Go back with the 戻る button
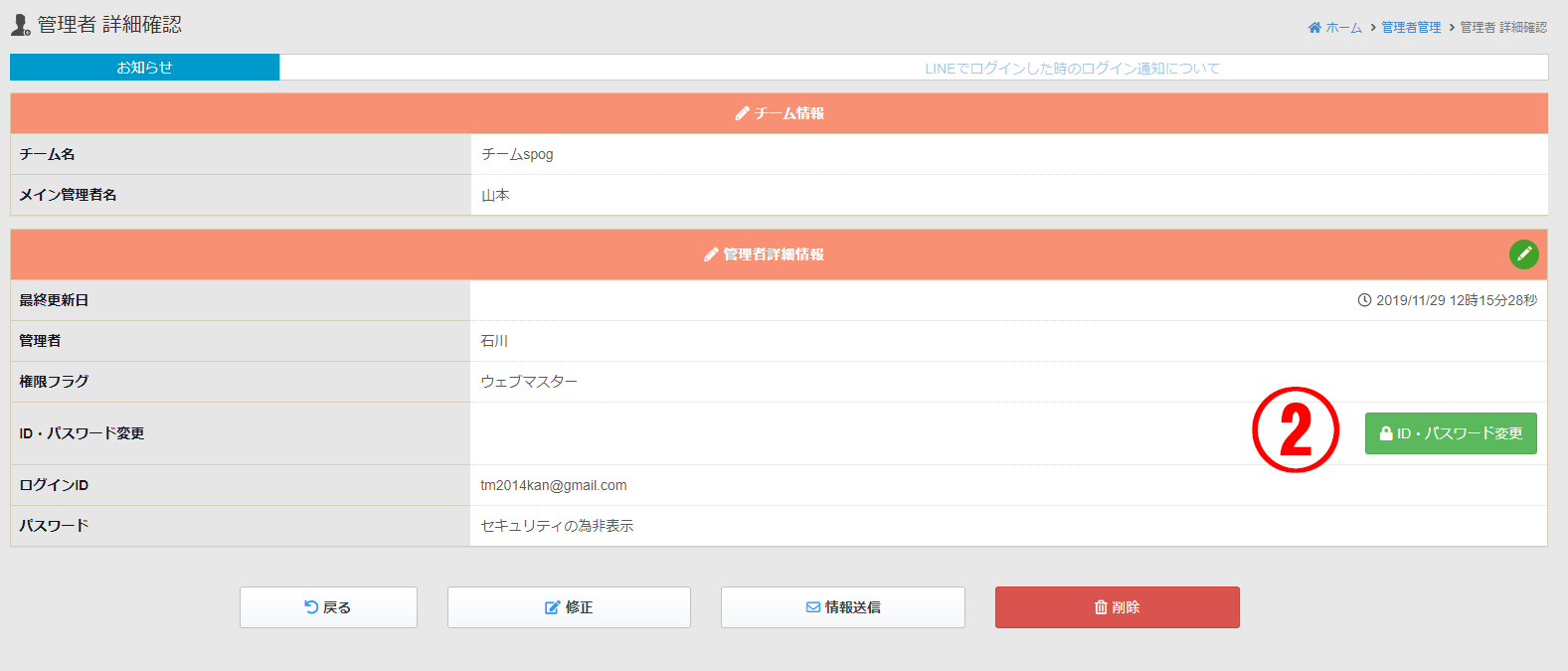The width and height of the screenshot is (1568, 671). tap(328, 607)
